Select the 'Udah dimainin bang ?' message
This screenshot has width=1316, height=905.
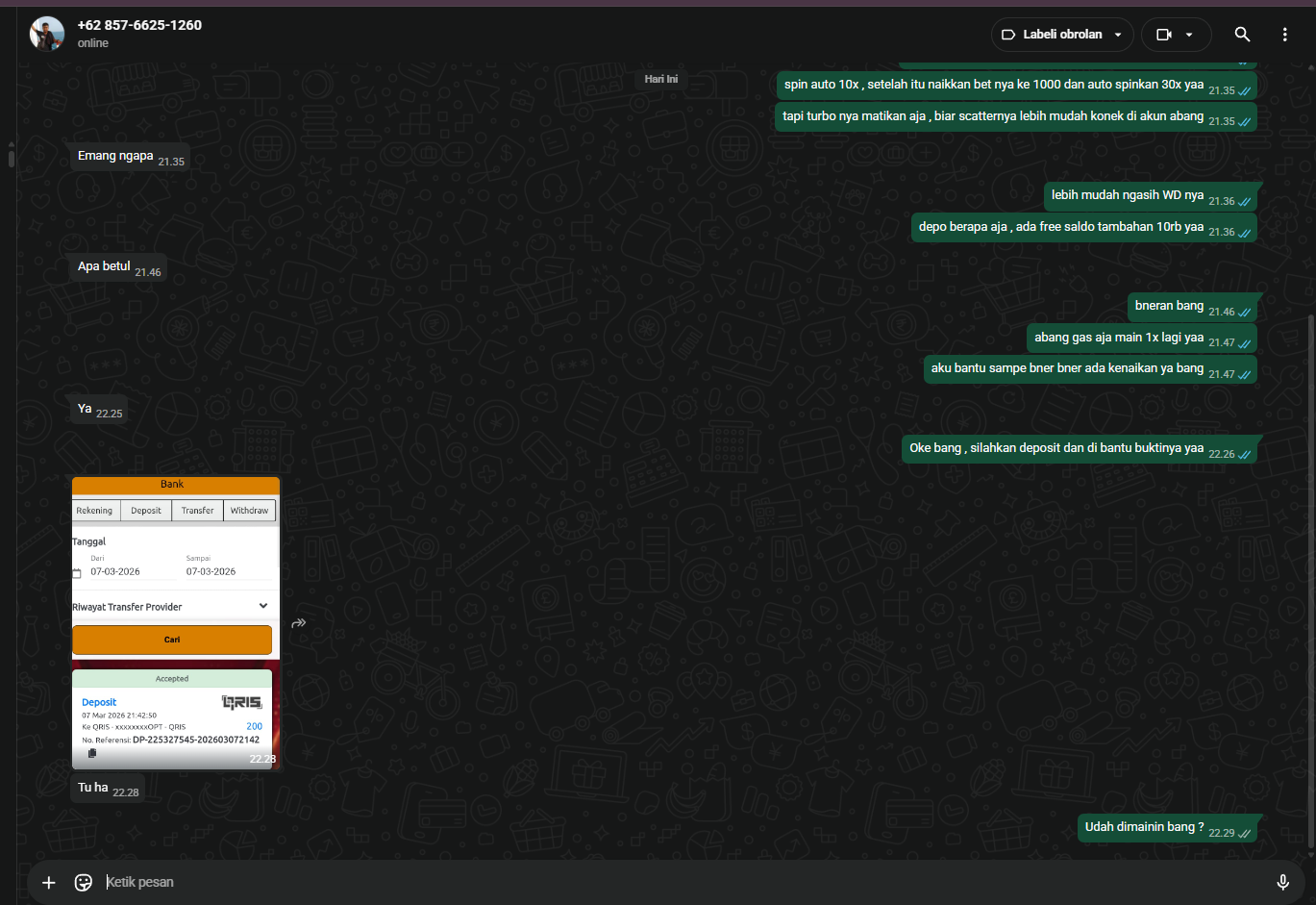[x=1167, y=828]
